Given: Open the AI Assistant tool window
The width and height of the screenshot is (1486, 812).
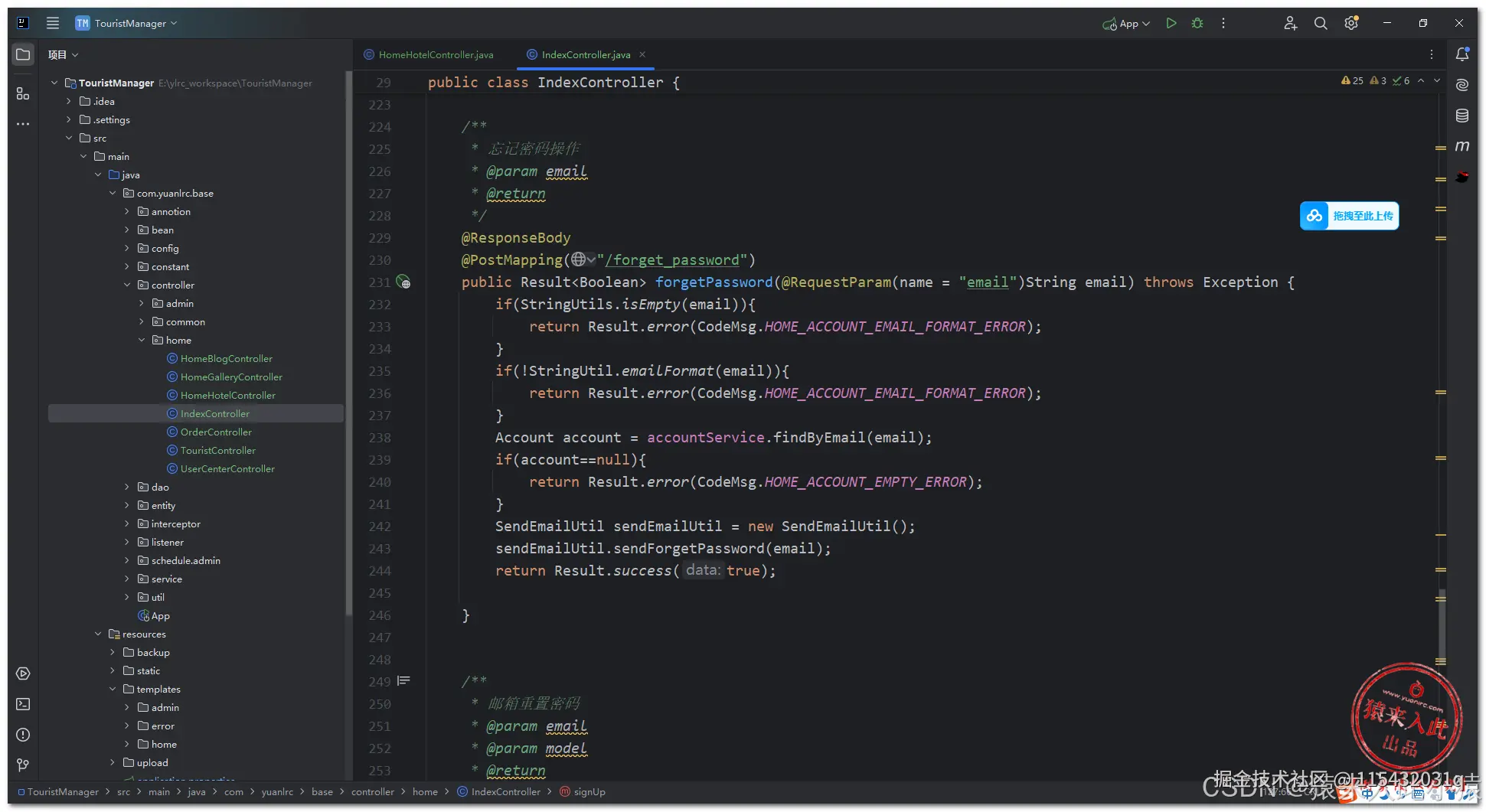Looking at the screenshot, I should pyautogui.click(x=1462, y=85).
